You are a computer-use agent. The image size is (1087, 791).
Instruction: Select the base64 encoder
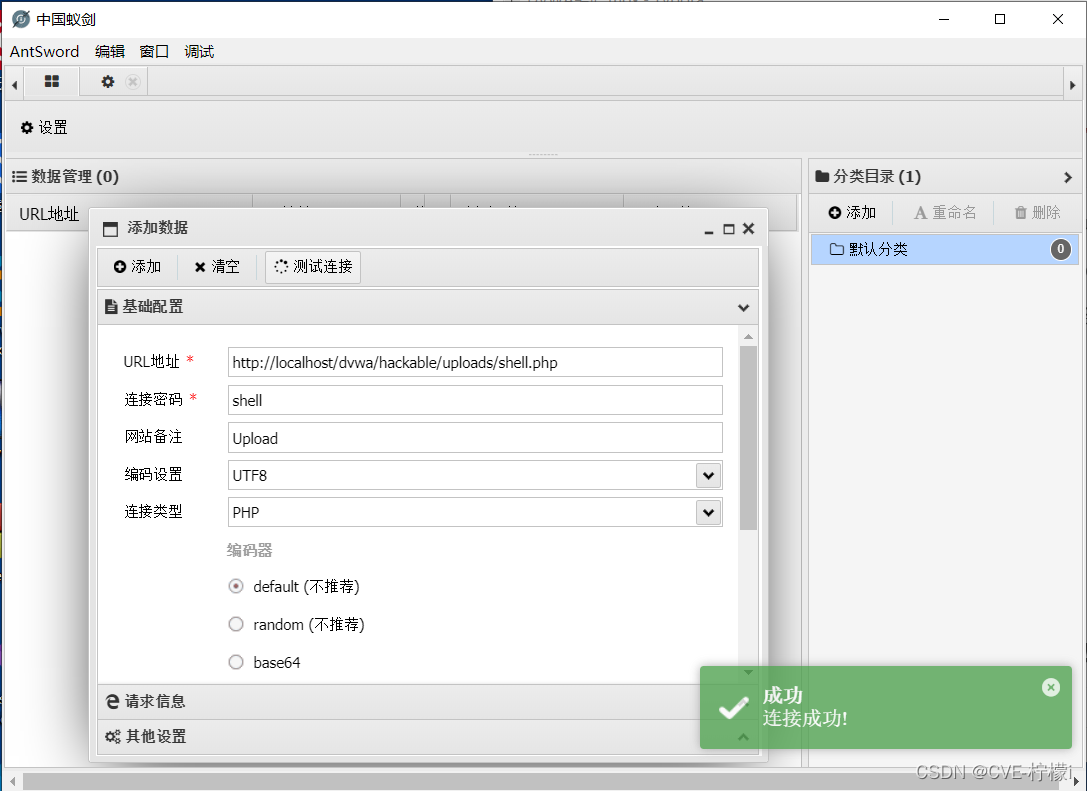point(236,662)
